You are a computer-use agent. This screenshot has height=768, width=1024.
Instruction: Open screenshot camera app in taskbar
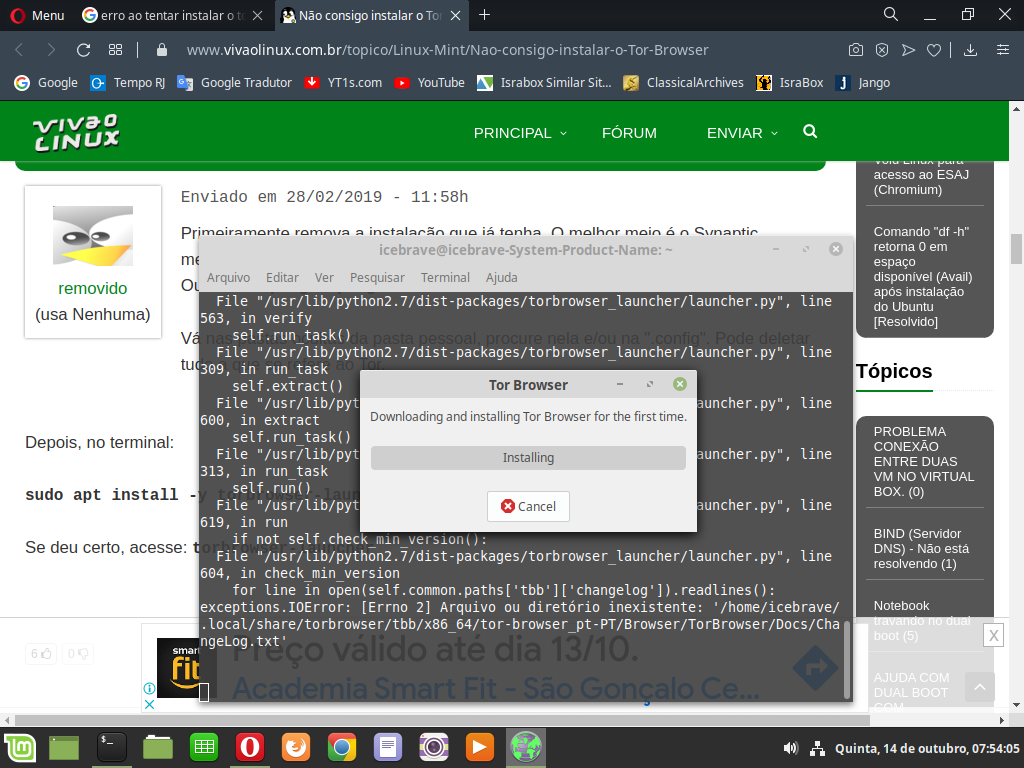click(434, 748)
